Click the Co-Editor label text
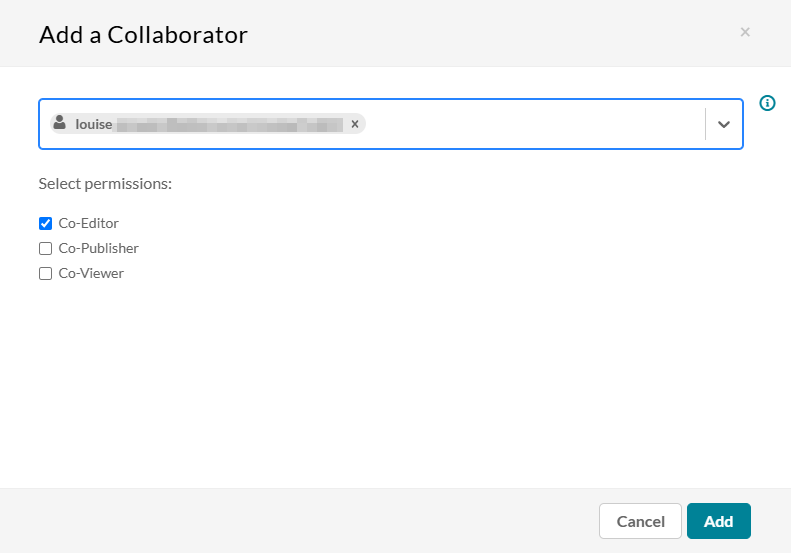791x553 pixels. pyautogui.click(x=89, y=223)
